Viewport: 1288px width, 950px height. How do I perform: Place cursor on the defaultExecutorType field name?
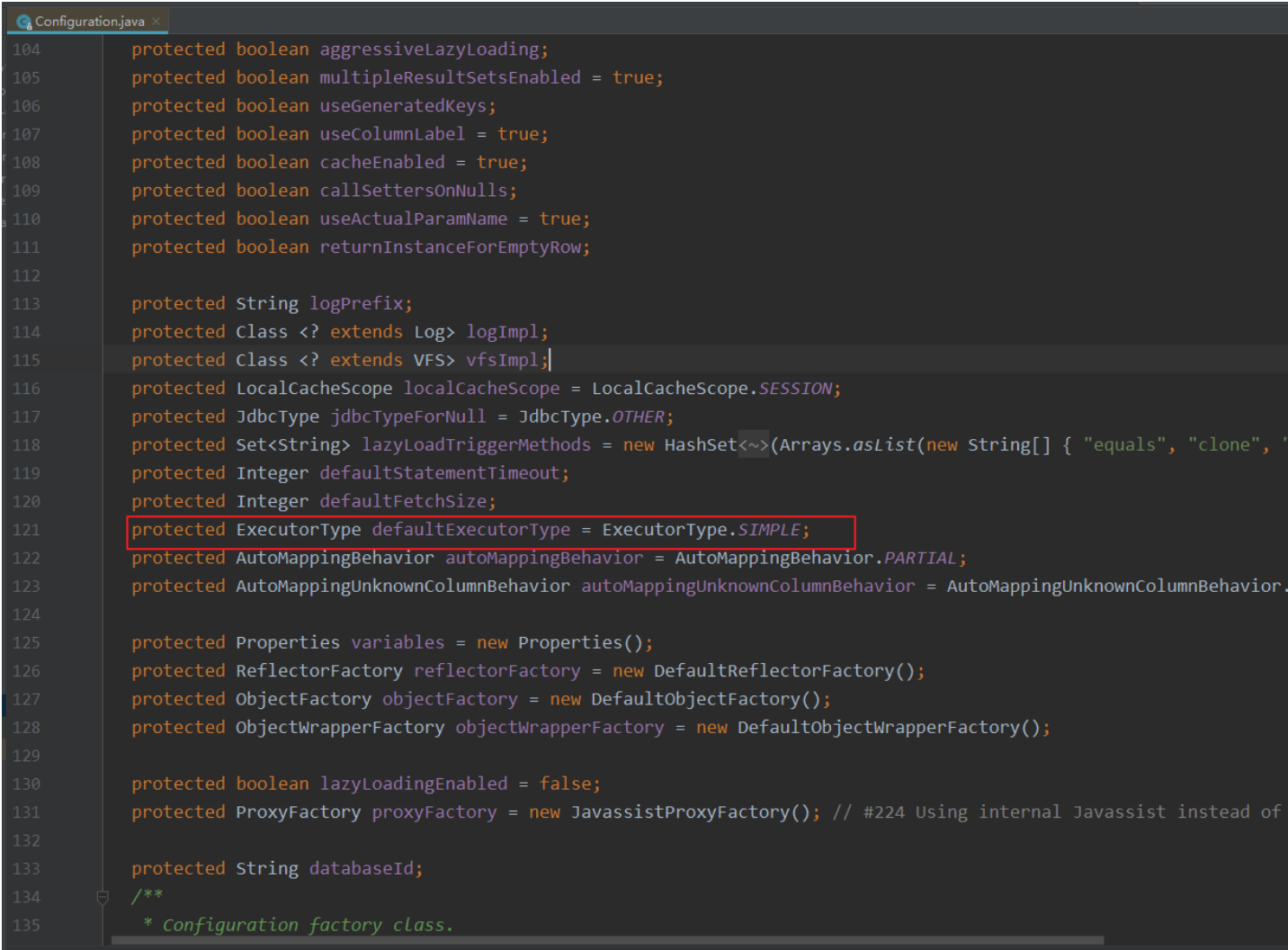(470, 530)
